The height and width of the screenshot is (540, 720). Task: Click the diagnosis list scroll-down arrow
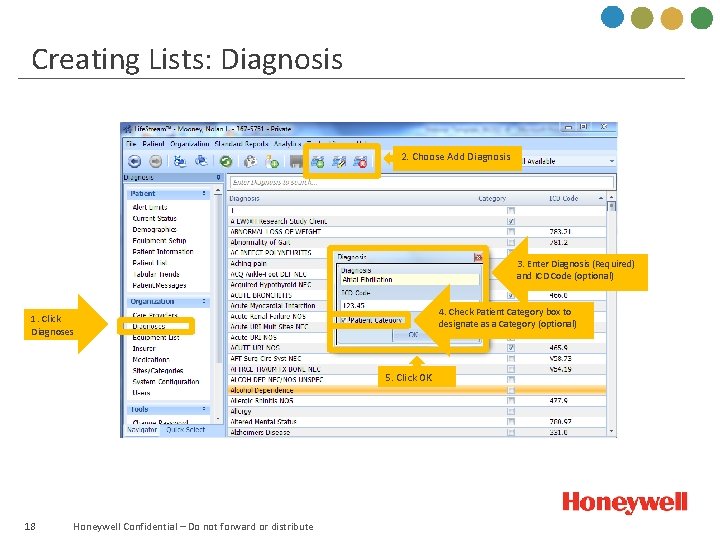coord(611,432)
